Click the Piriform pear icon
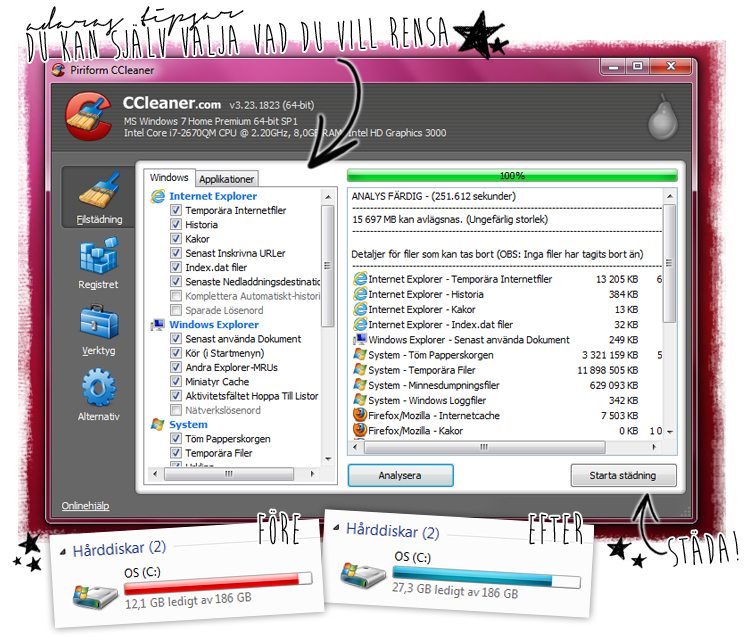 [x=662, y=117]
